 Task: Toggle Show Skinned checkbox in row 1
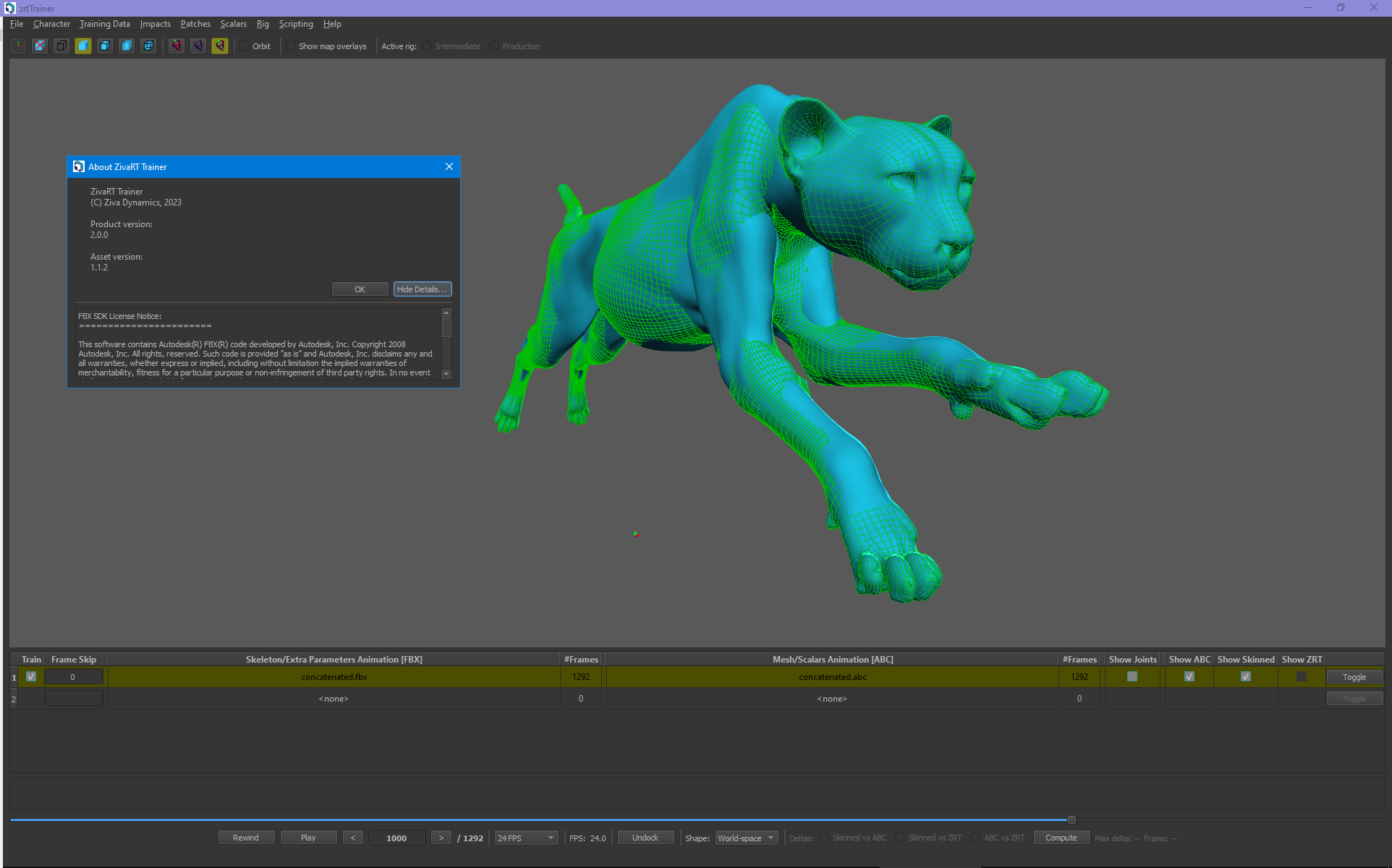pyautogui.click(x=1246, y=676)
